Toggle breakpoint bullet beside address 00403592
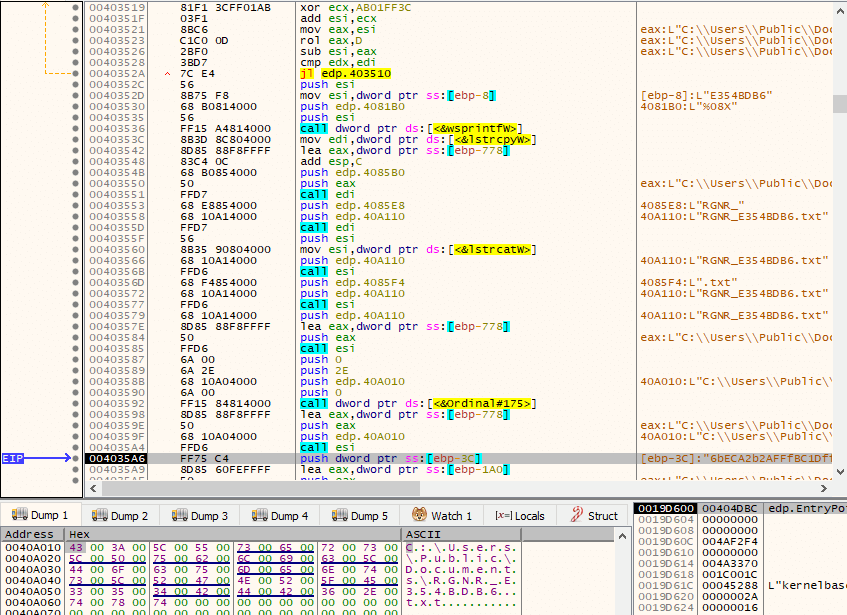This screenshot has width=847, height=615. [x=75, y=403]
